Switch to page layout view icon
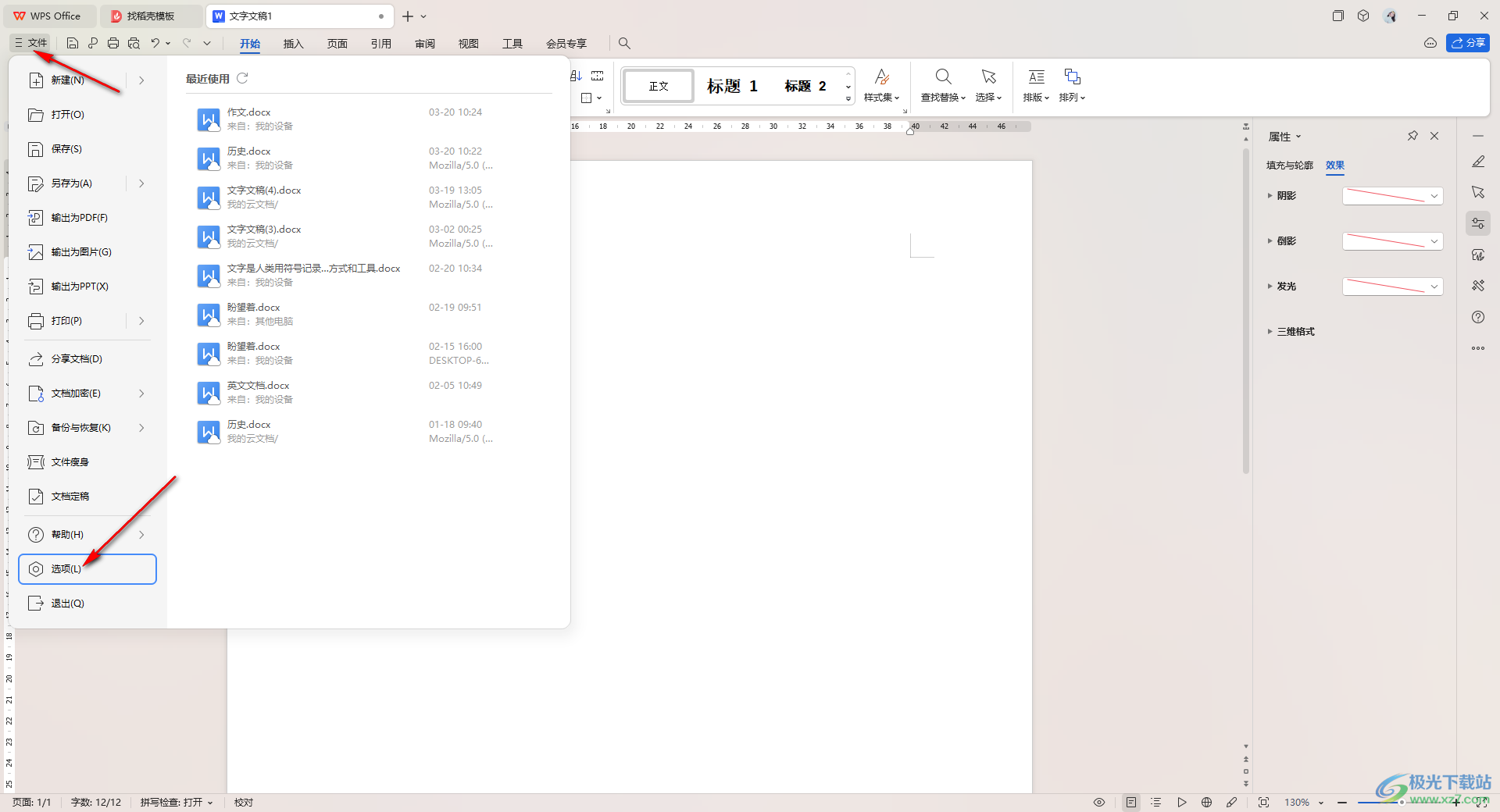 point(1131,802)
